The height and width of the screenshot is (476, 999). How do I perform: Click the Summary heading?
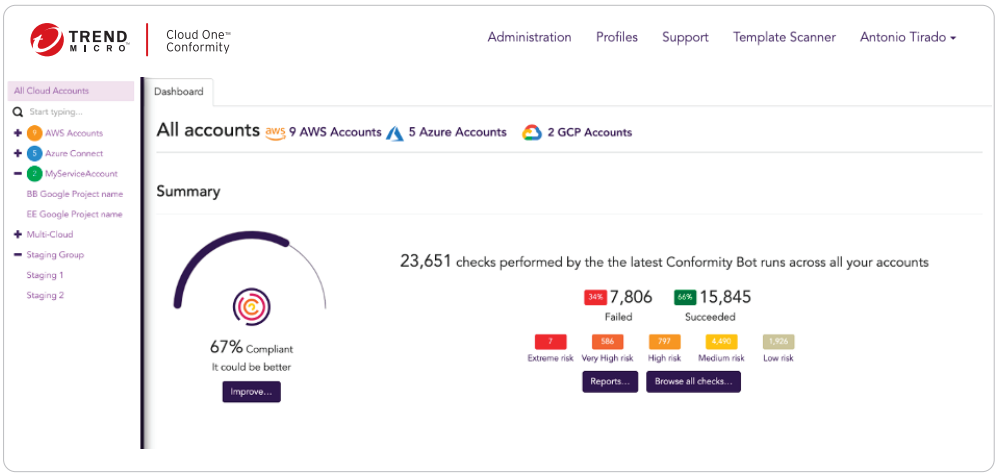pos(189,192)
